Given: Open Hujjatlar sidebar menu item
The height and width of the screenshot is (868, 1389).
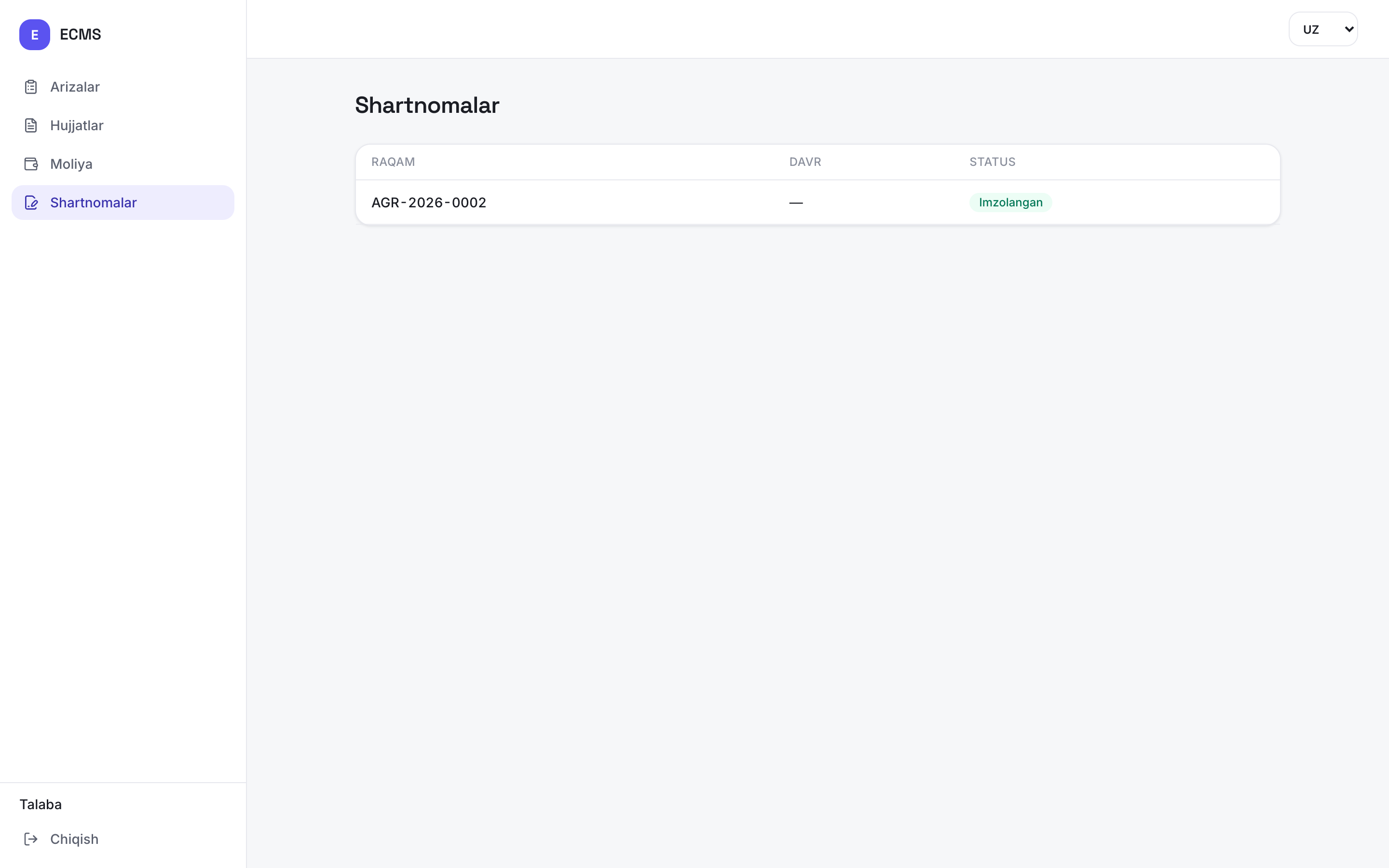Looking at the screenshot, I should (x=123, y=125).
